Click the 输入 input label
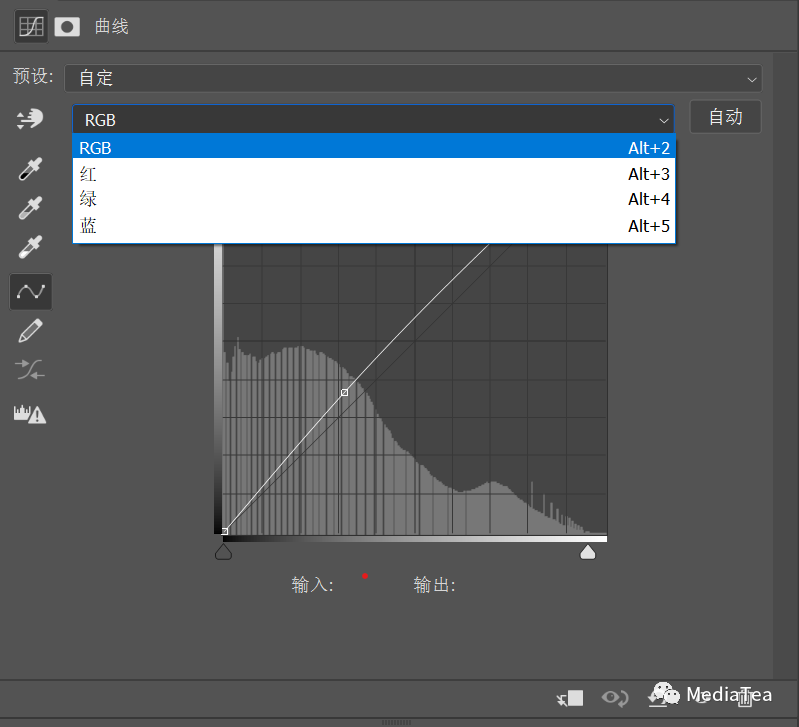Screen dimensions: 799x727 point(312,584)
